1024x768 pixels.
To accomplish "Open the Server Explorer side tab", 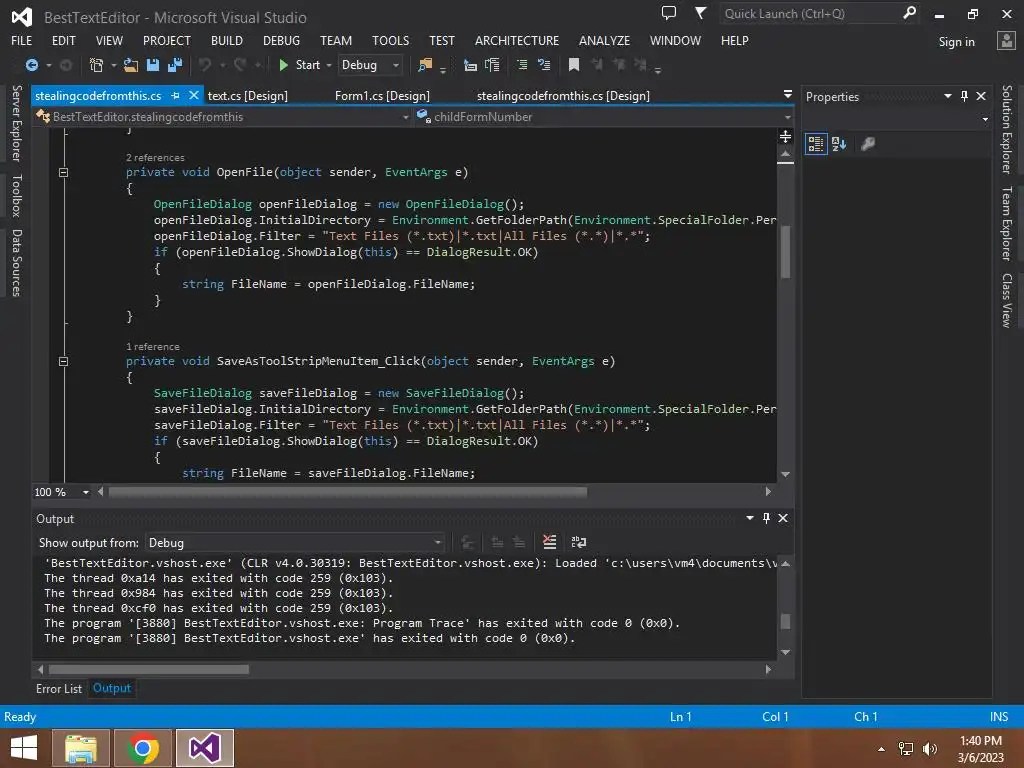I will (x=17, y=123).
